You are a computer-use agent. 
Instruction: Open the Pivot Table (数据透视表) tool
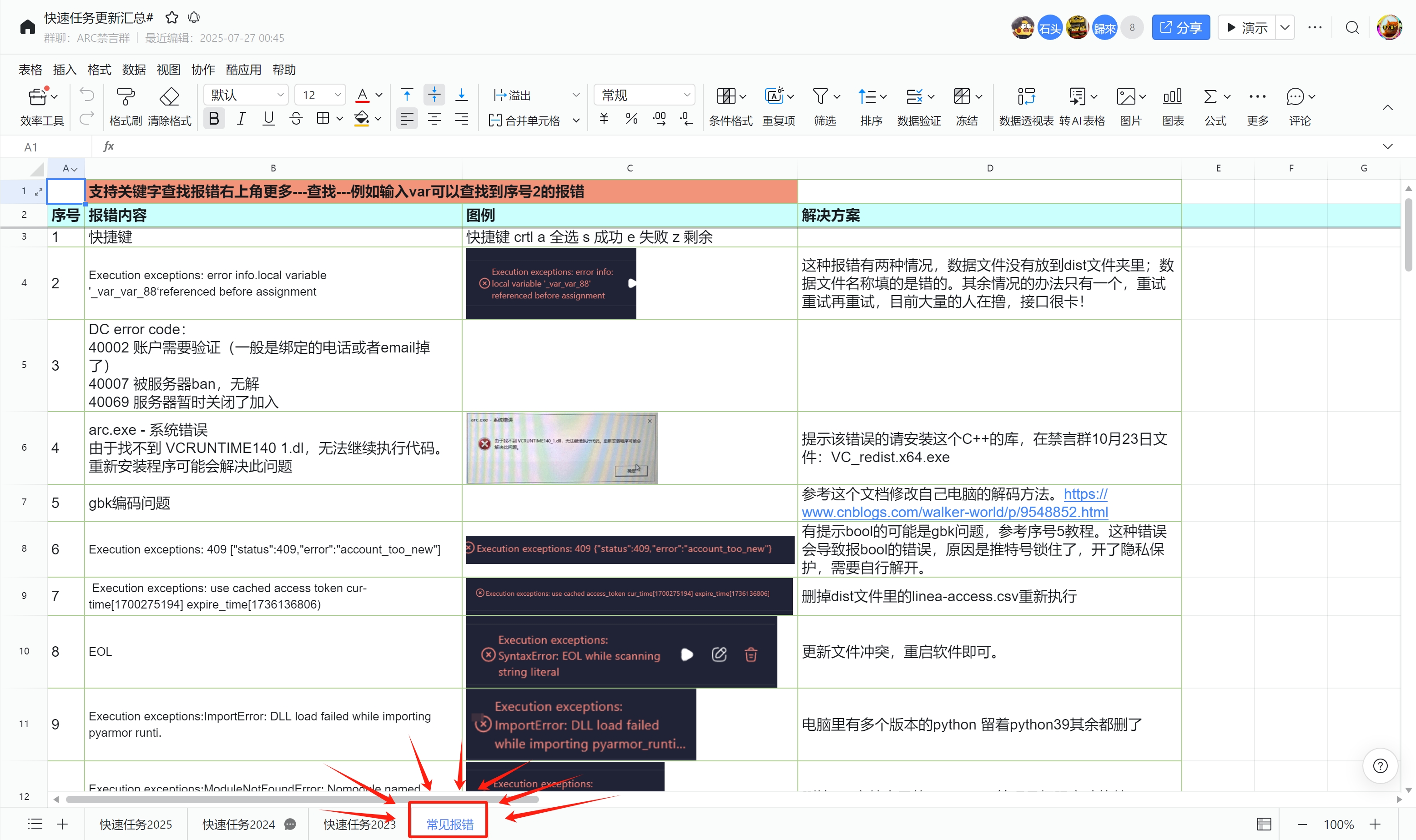[1025, 97]
